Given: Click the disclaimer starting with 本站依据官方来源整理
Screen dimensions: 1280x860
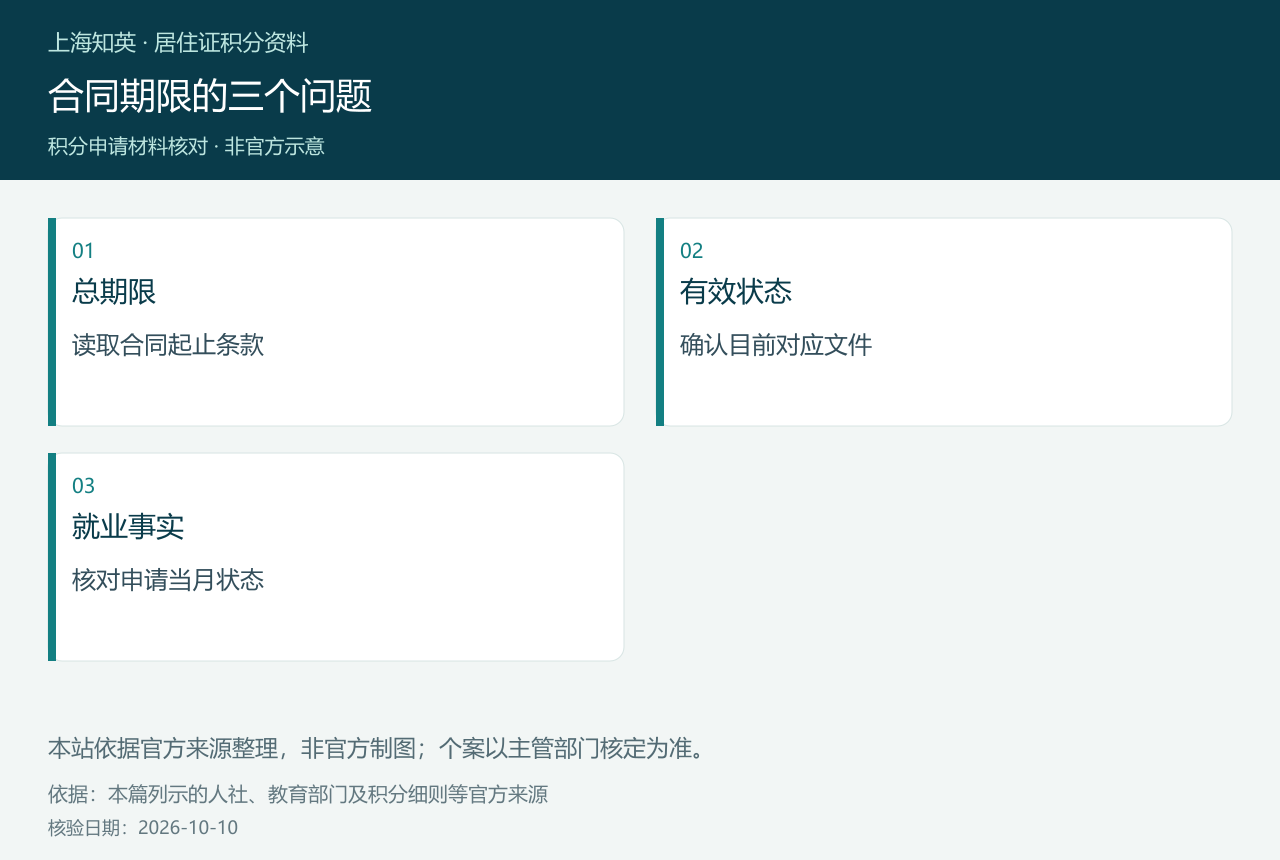Looking at the screenshot, I should (x=378, y=748).
